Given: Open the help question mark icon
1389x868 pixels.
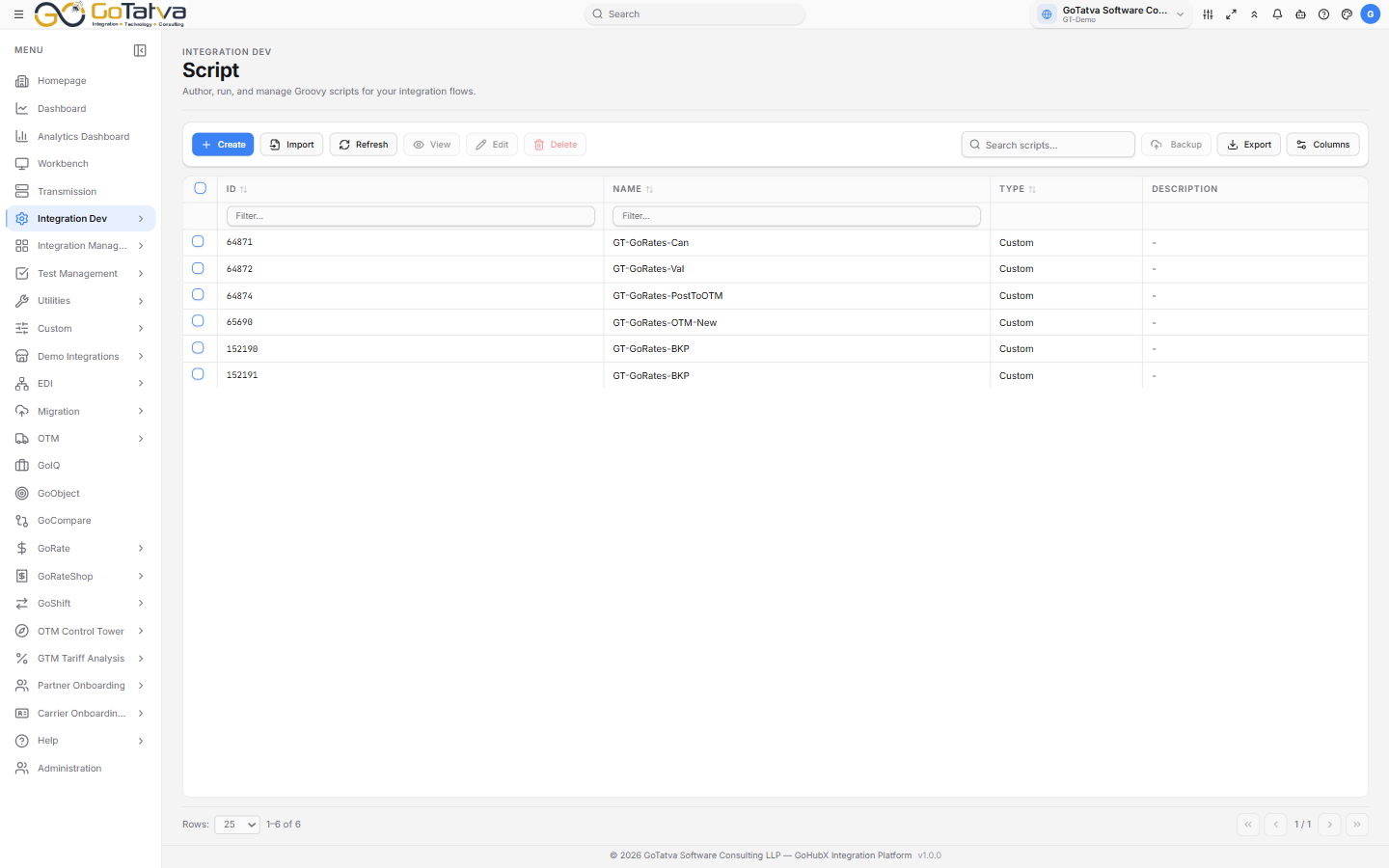Looking at the screenshot, I should click(x=1323, y=14).
